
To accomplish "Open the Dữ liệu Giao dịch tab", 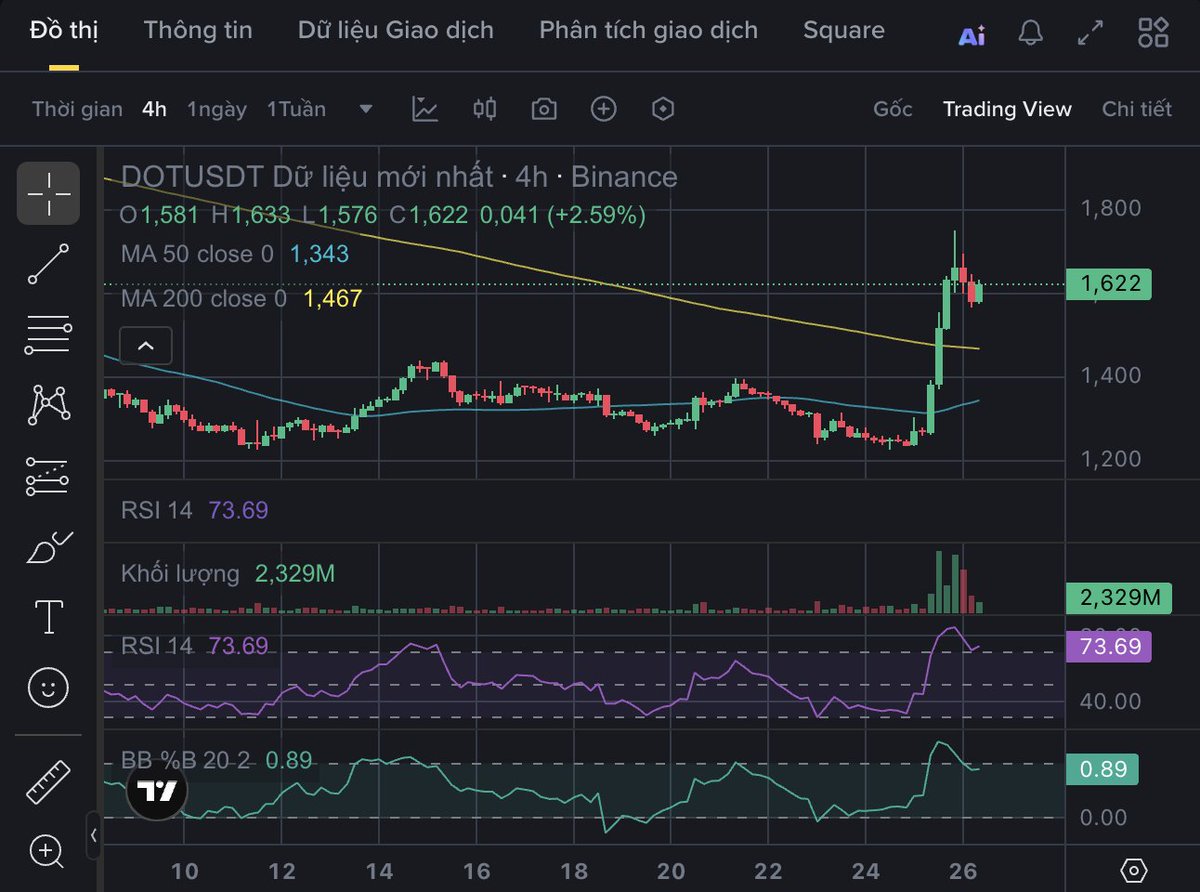I will tap(396, 30).
